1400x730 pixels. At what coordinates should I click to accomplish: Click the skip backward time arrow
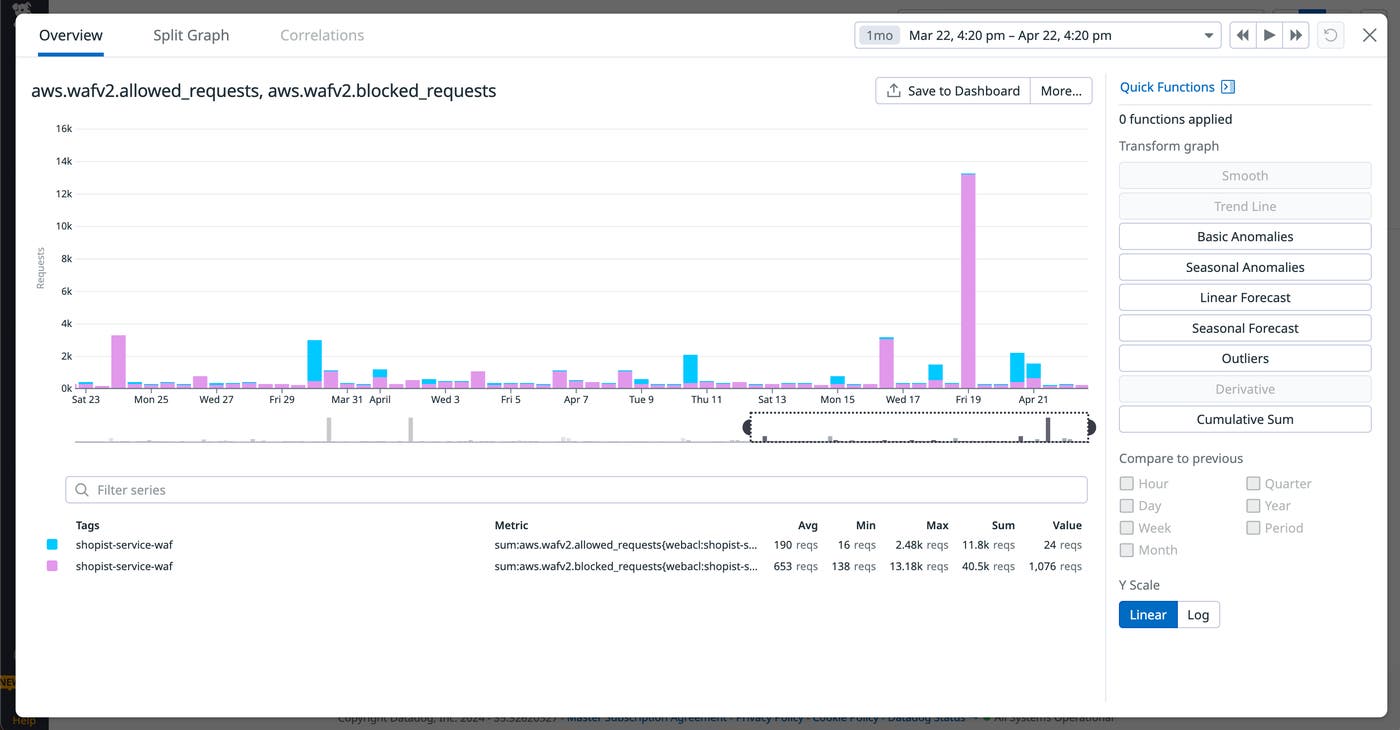pos(1242,34)
